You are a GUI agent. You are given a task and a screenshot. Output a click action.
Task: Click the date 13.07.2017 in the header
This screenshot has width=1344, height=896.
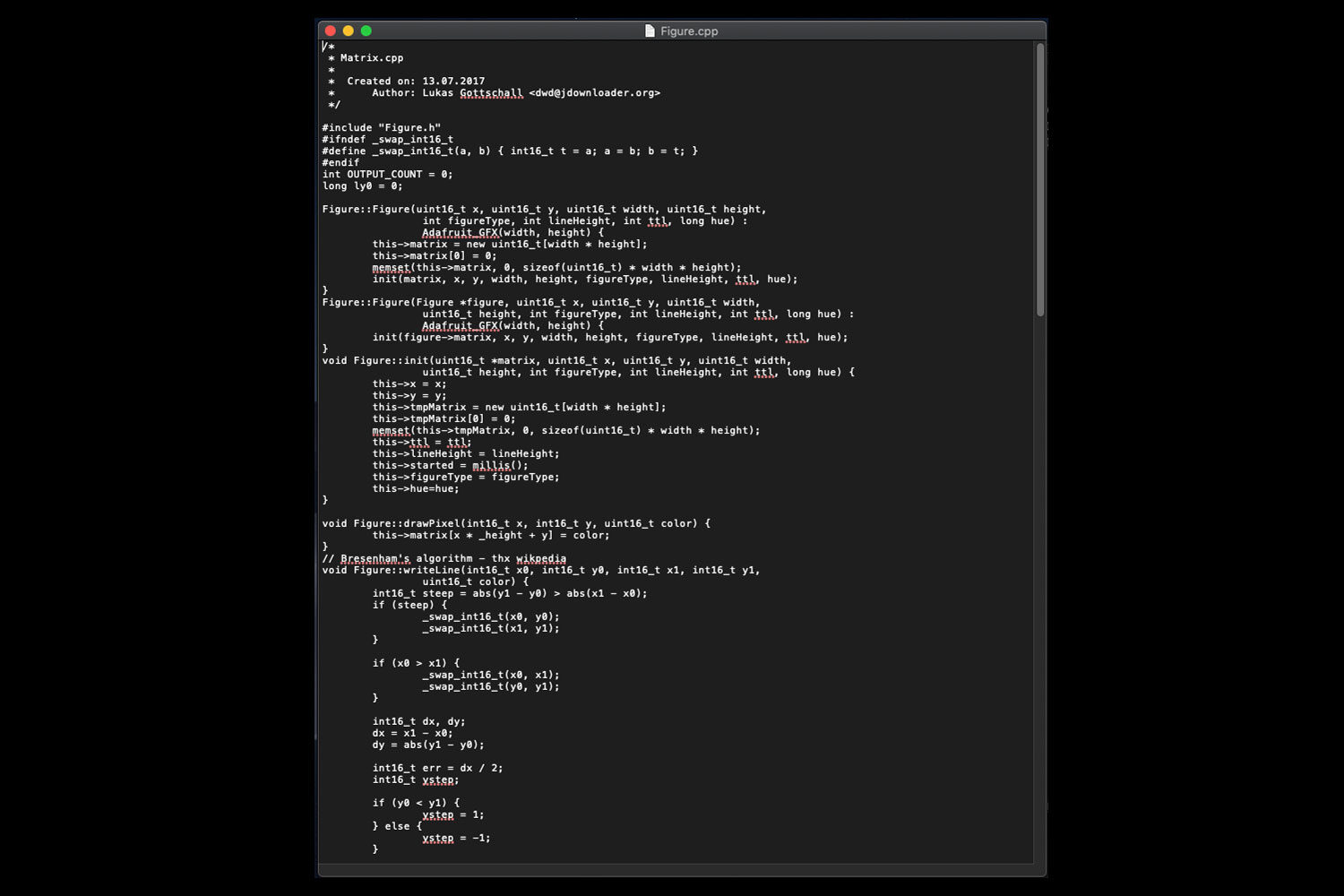pos(453,82)
